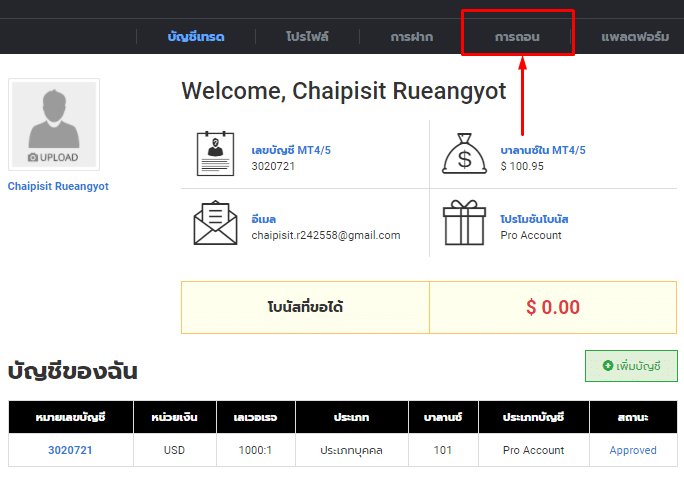Open the การฝาก deposit tab
Viewport: 684px width, 488px height.
(x=412, y=37)
